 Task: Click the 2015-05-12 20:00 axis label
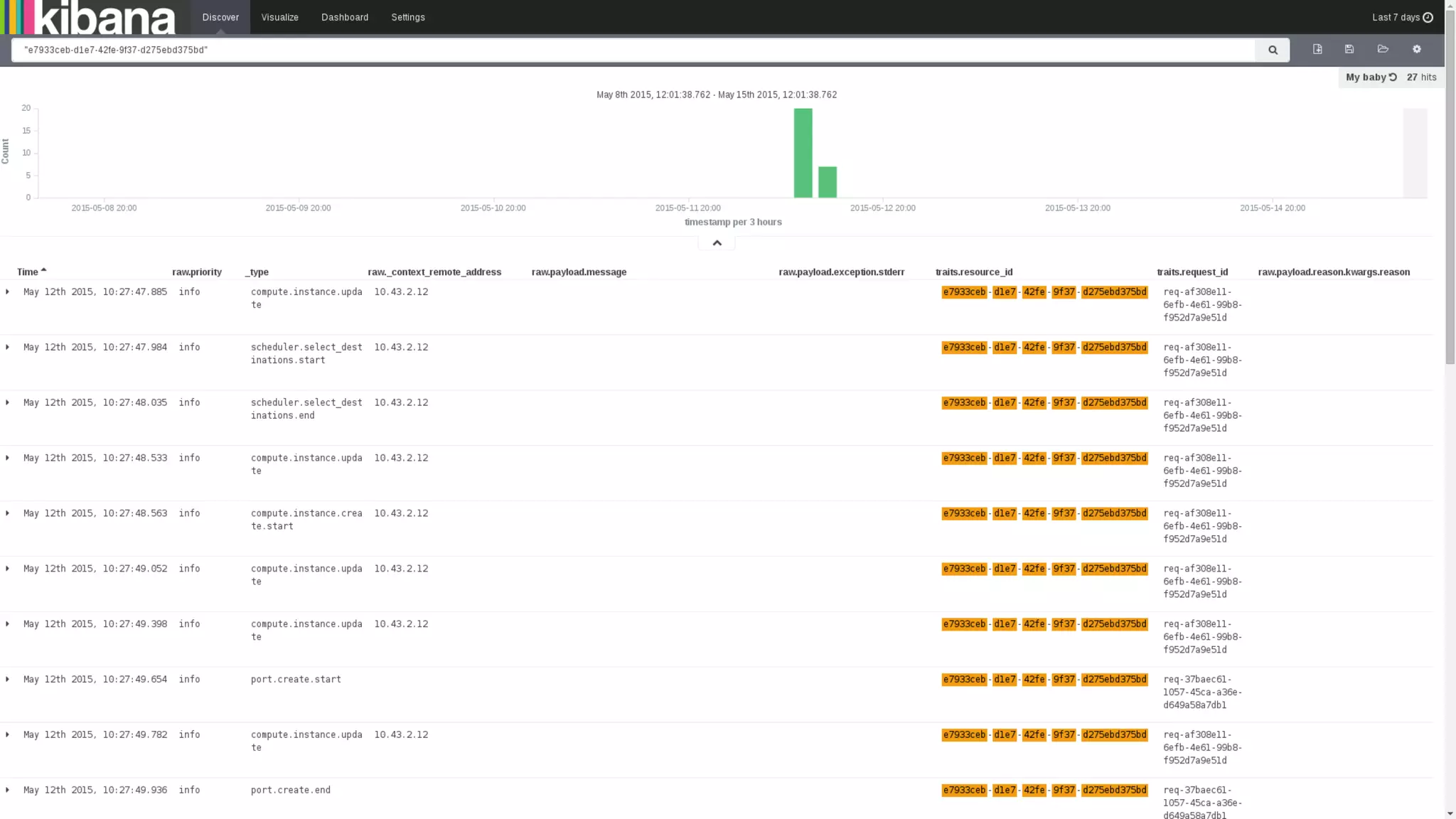pyautogui.click(x=882, y=208)
